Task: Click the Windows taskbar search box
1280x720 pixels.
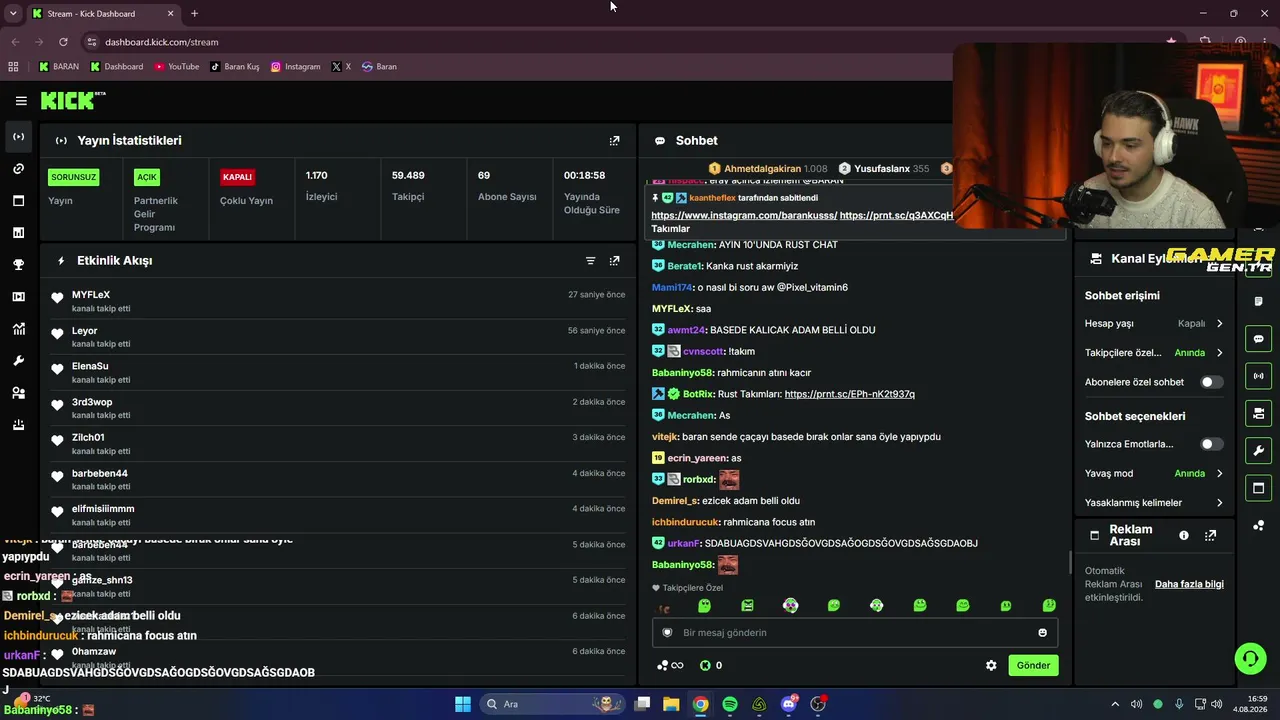Action: [552, 704]
